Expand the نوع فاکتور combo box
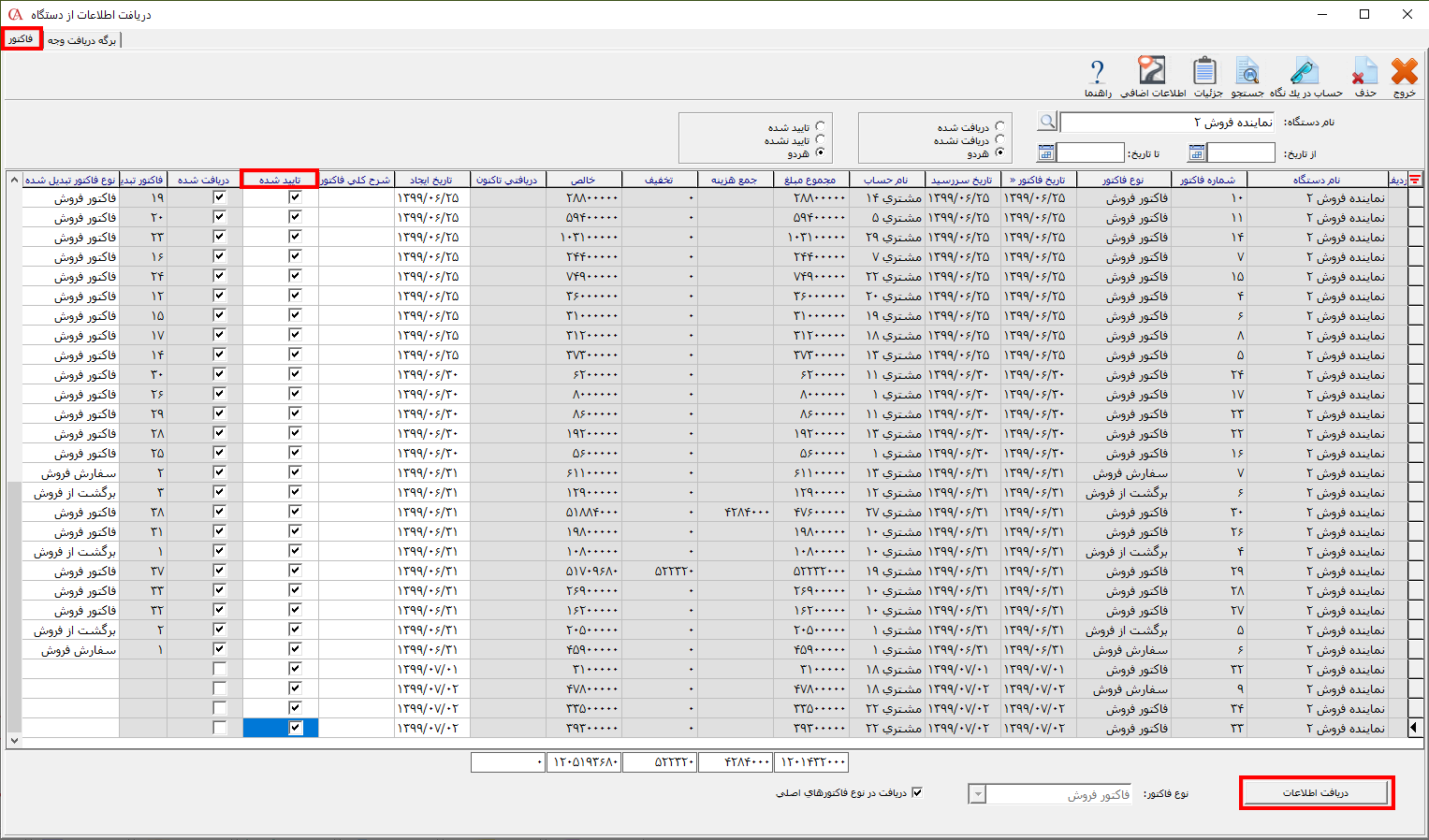The image size is (1429, 840). pos(977,794)
